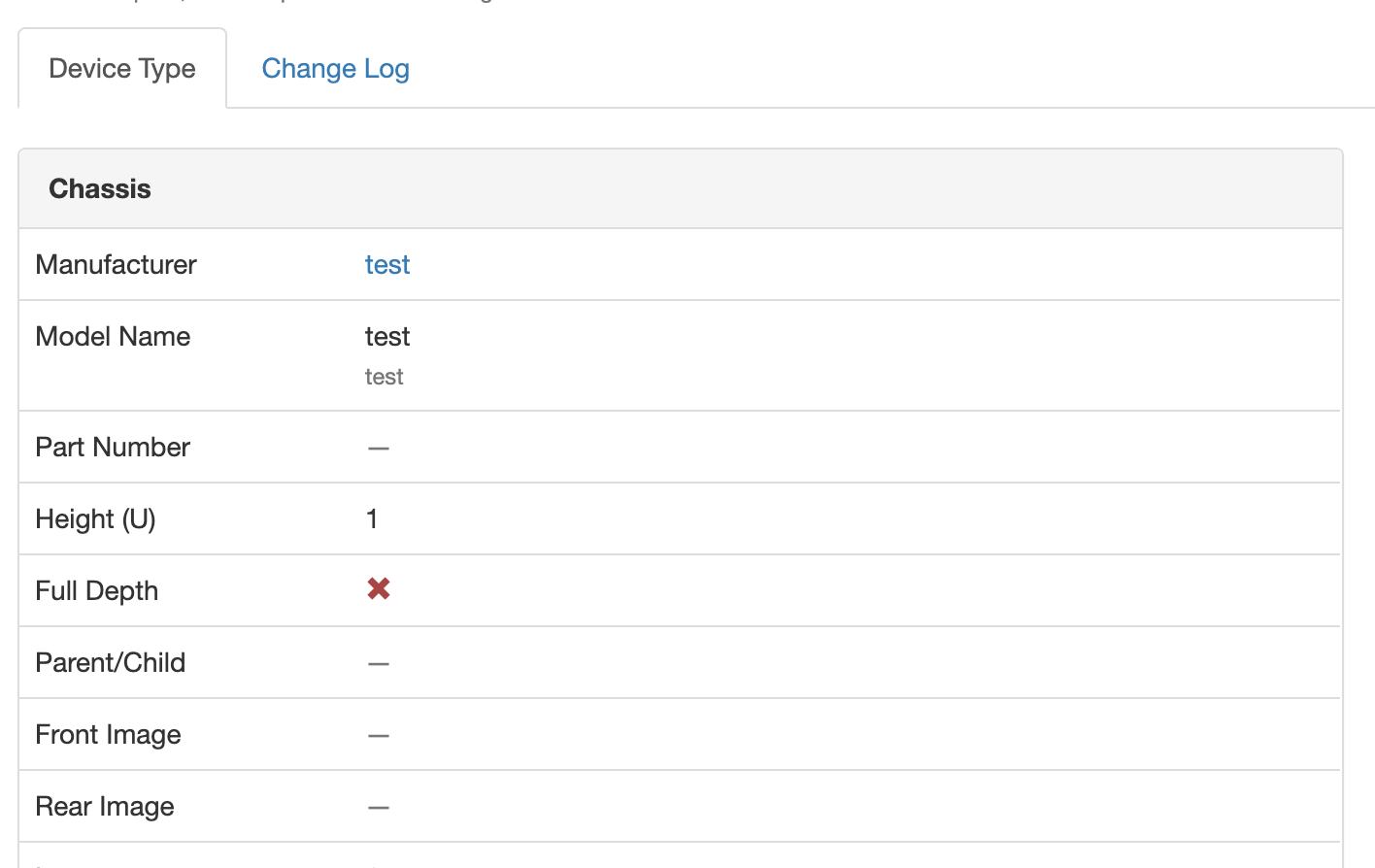The image size is (1375, 868).
Task: Select the Parent/Child row label
Action: pyautogui.click(x=110, y=662)
